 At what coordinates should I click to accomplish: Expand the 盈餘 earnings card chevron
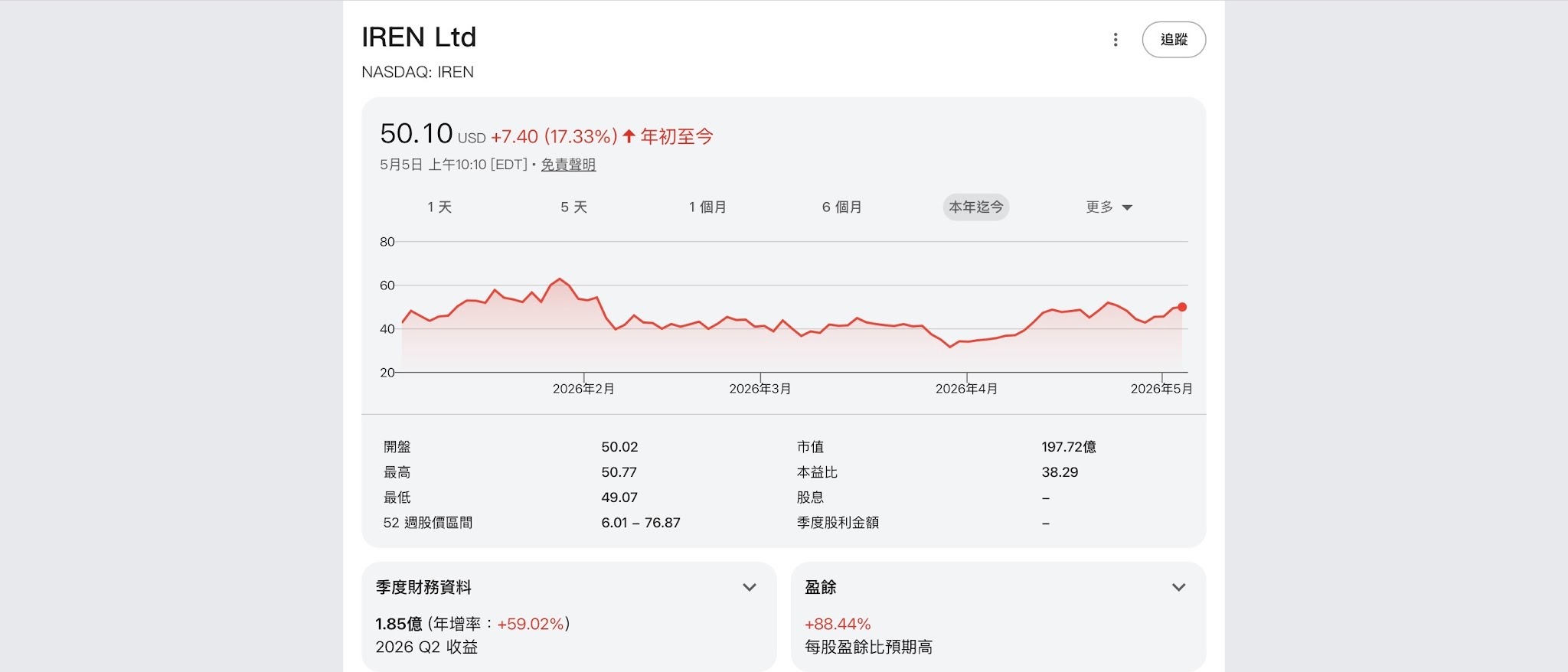[1178, 587]
